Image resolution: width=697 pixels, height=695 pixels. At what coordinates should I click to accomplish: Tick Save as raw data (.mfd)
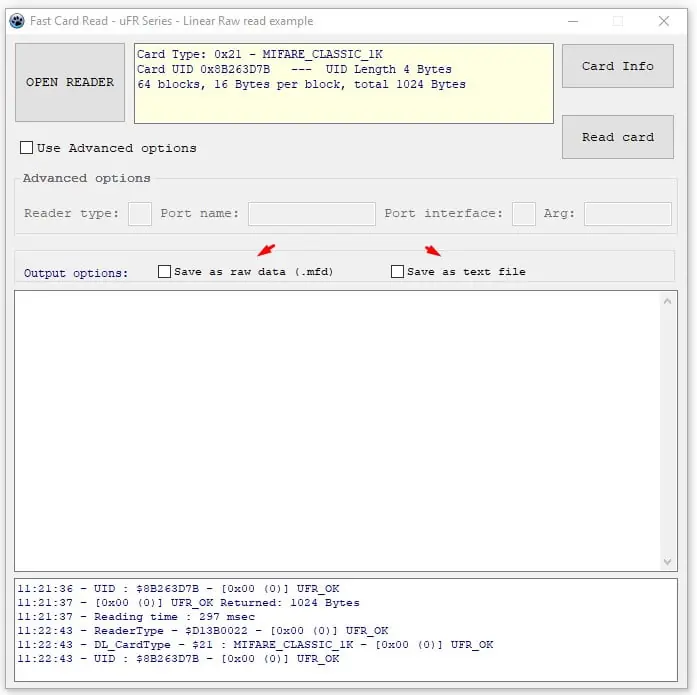(164, 272)
